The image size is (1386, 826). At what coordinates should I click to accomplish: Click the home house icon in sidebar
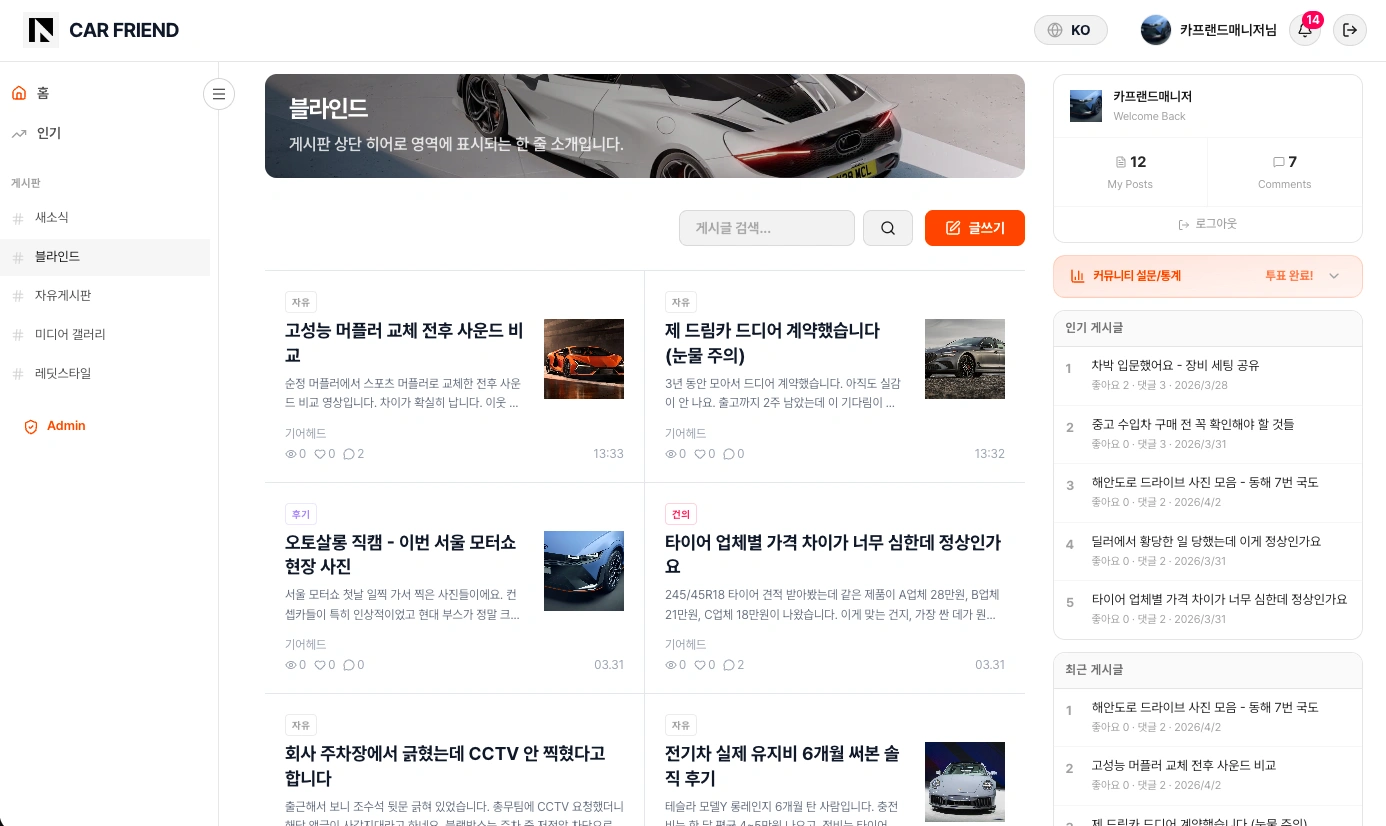(19, 93)
